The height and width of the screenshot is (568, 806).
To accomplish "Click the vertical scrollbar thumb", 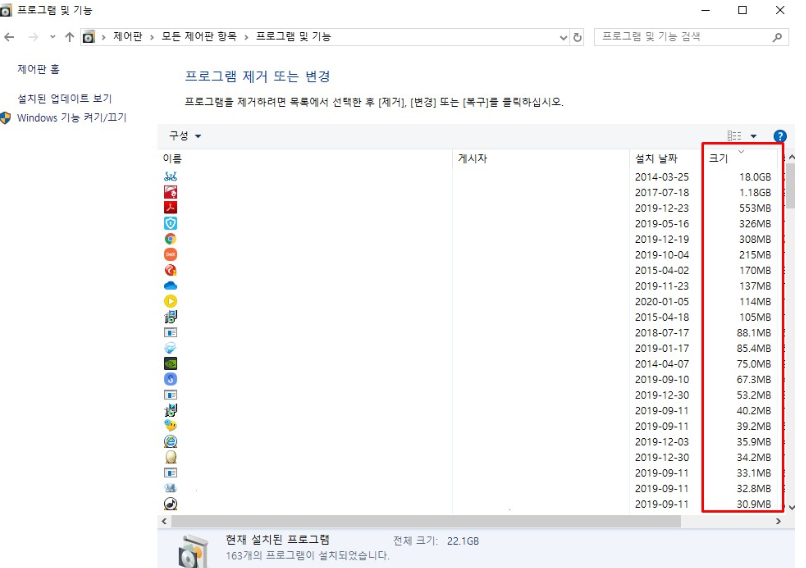I will pos(791,185).
